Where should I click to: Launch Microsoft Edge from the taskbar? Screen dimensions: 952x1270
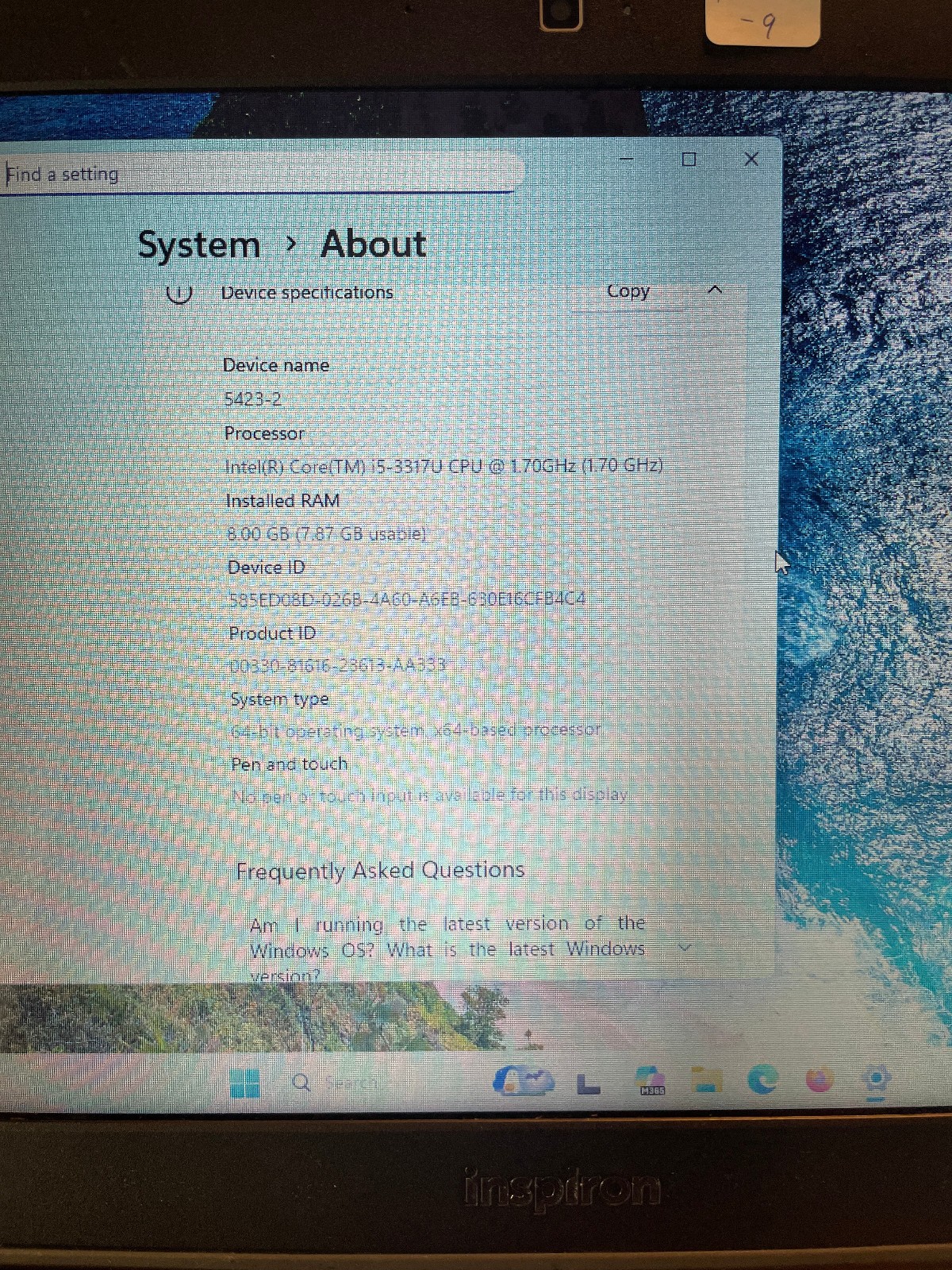tap(763, 1080)
